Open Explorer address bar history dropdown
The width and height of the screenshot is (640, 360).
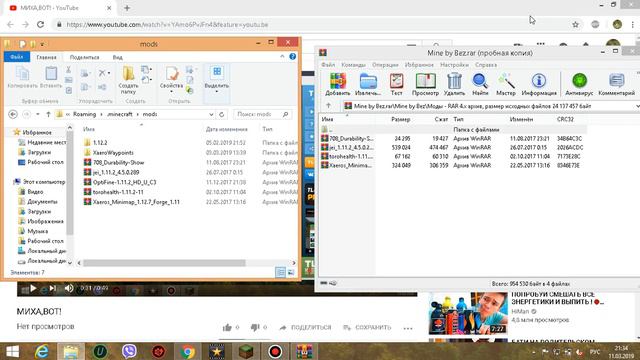coord(211,114)
